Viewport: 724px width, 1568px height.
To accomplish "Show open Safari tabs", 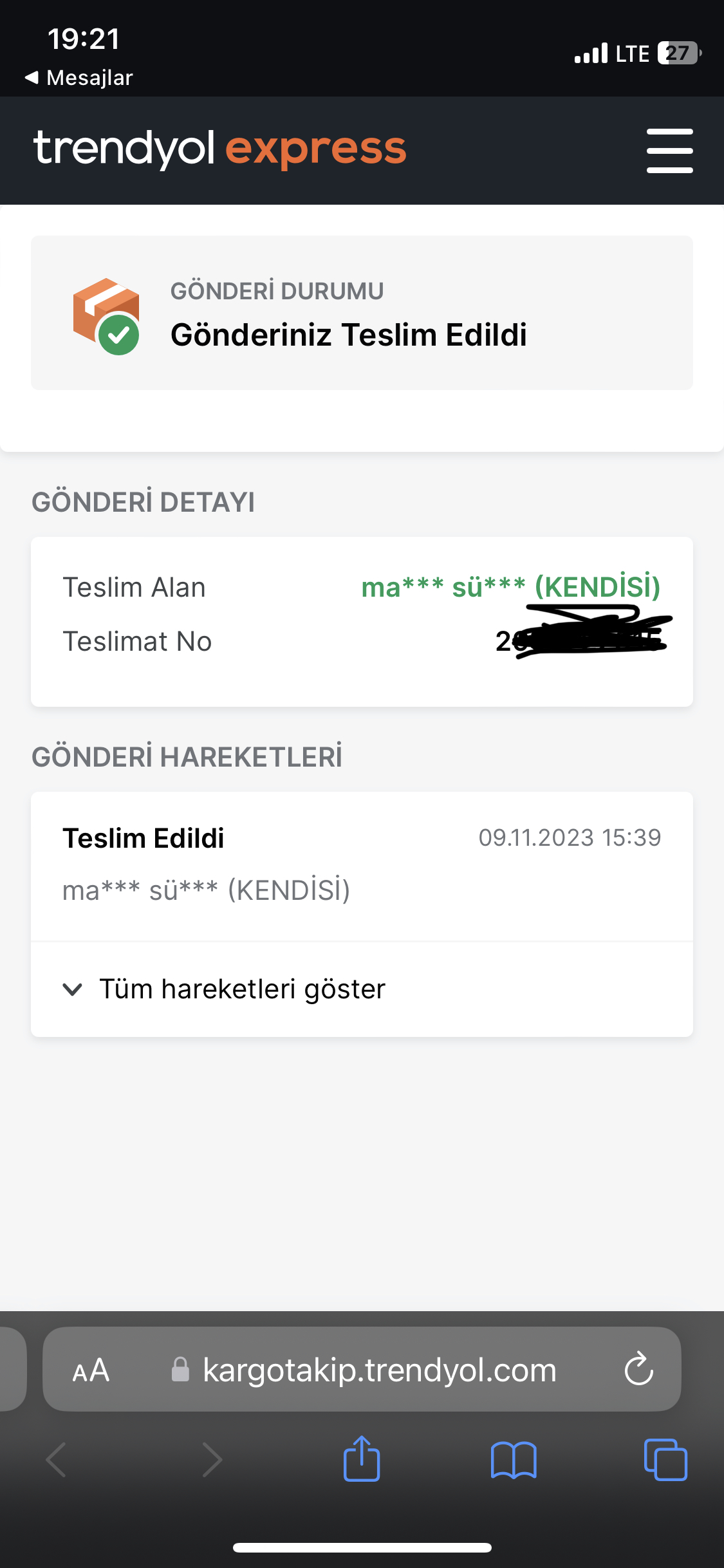I will (665, 1460).
